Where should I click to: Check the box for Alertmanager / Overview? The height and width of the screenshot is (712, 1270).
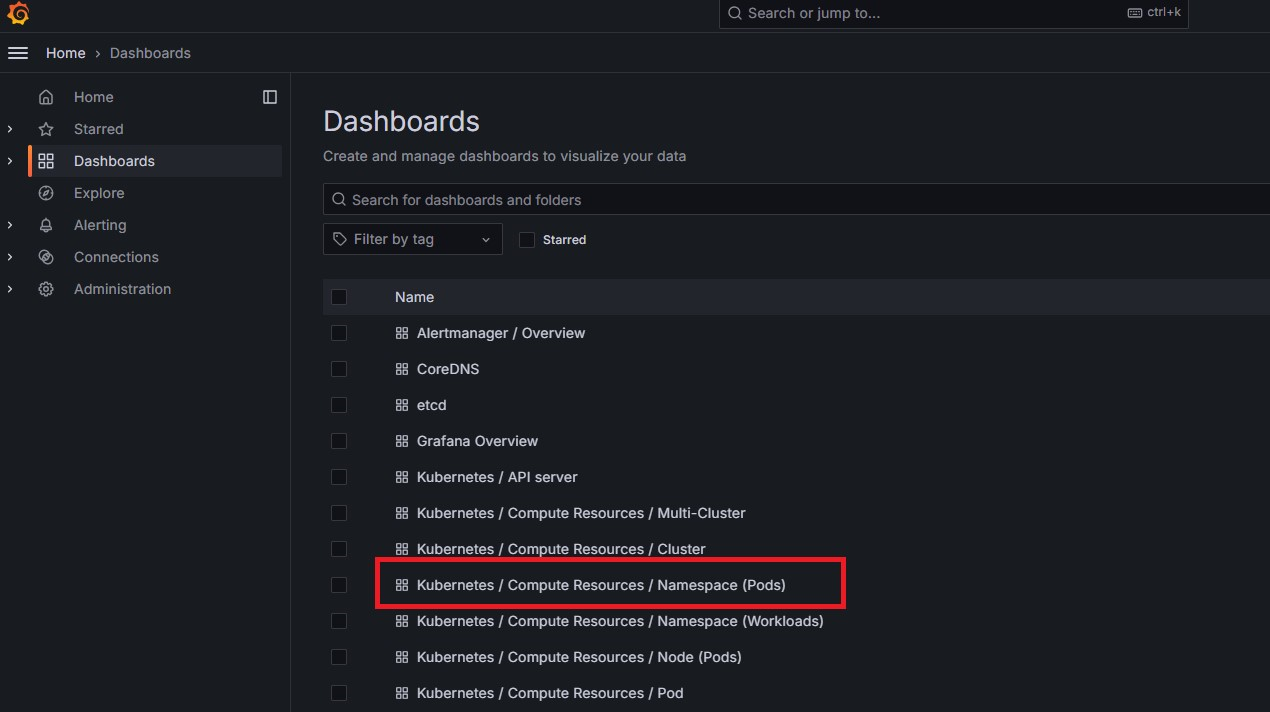point(339,333)
